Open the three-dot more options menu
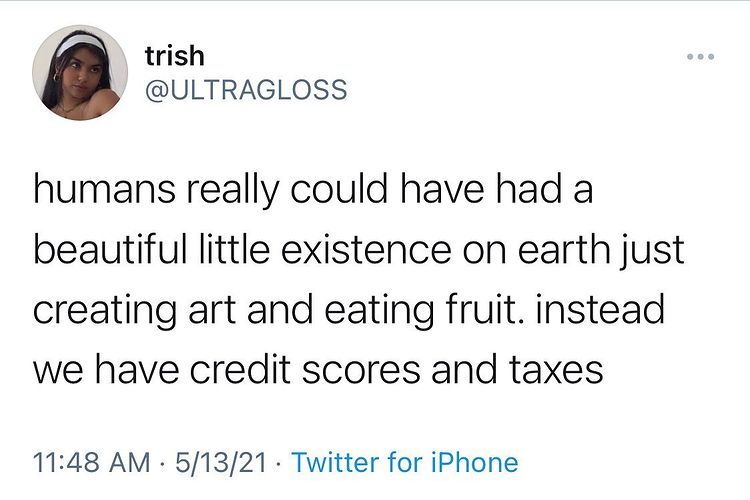This screenshot has width=750, height=500. (701, 57)
